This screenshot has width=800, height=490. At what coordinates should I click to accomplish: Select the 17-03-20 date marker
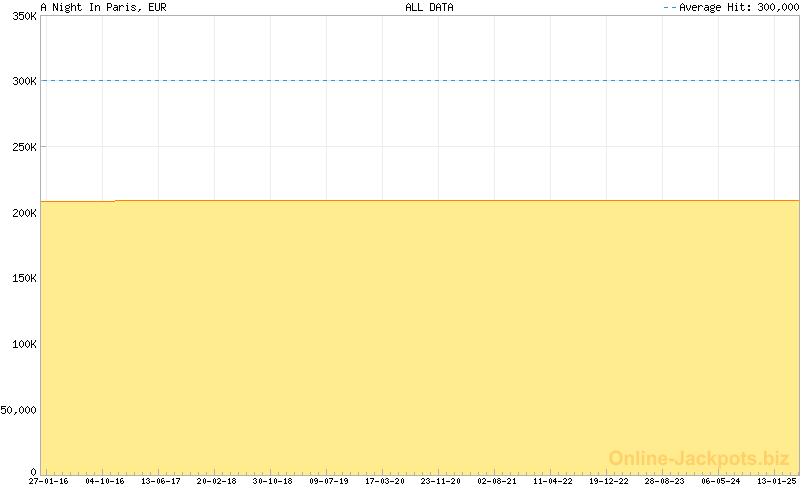click(385, 481)
